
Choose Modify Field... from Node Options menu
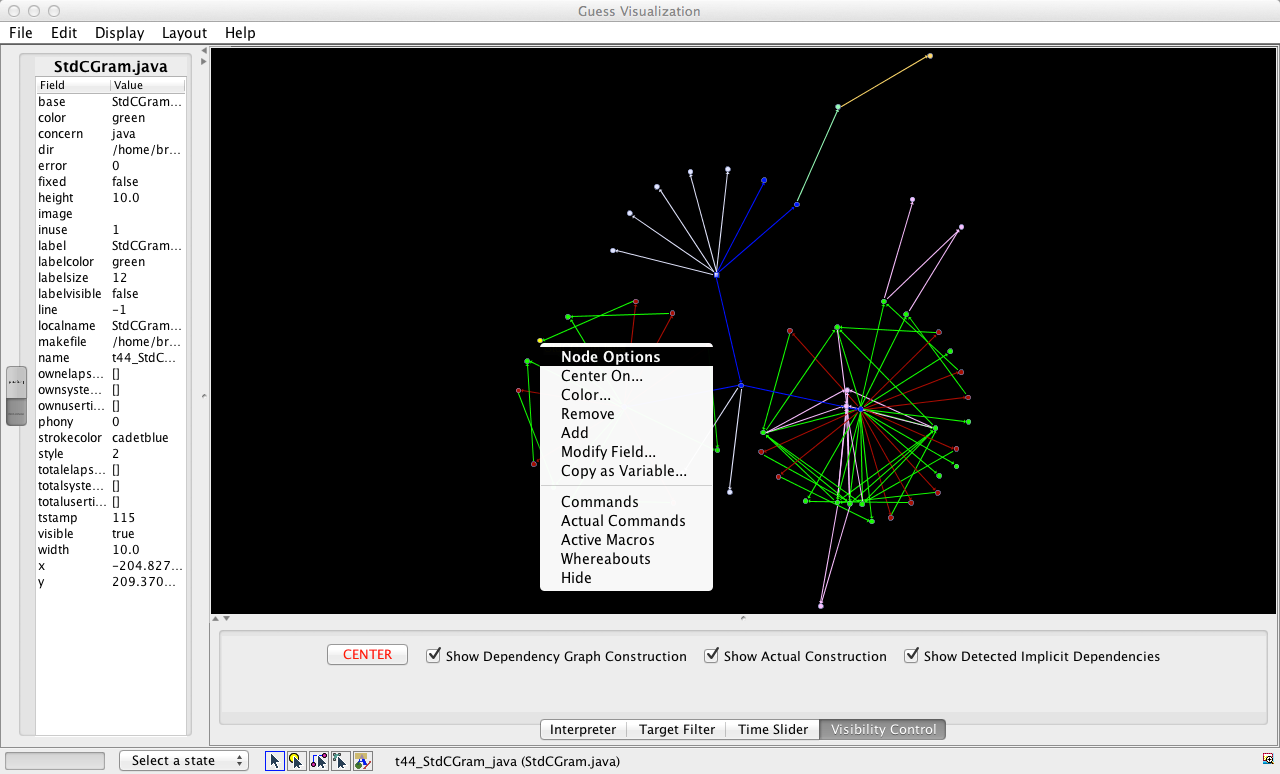(608, 452)
